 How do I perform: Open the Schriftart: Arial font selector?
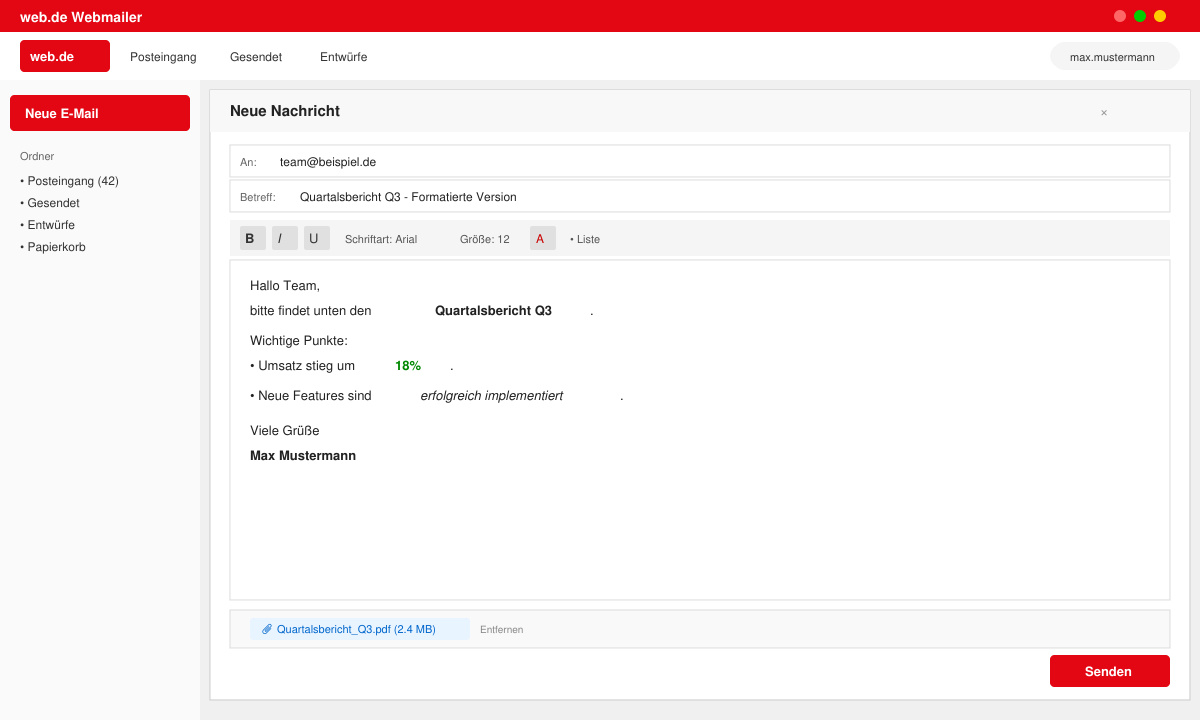381,239
